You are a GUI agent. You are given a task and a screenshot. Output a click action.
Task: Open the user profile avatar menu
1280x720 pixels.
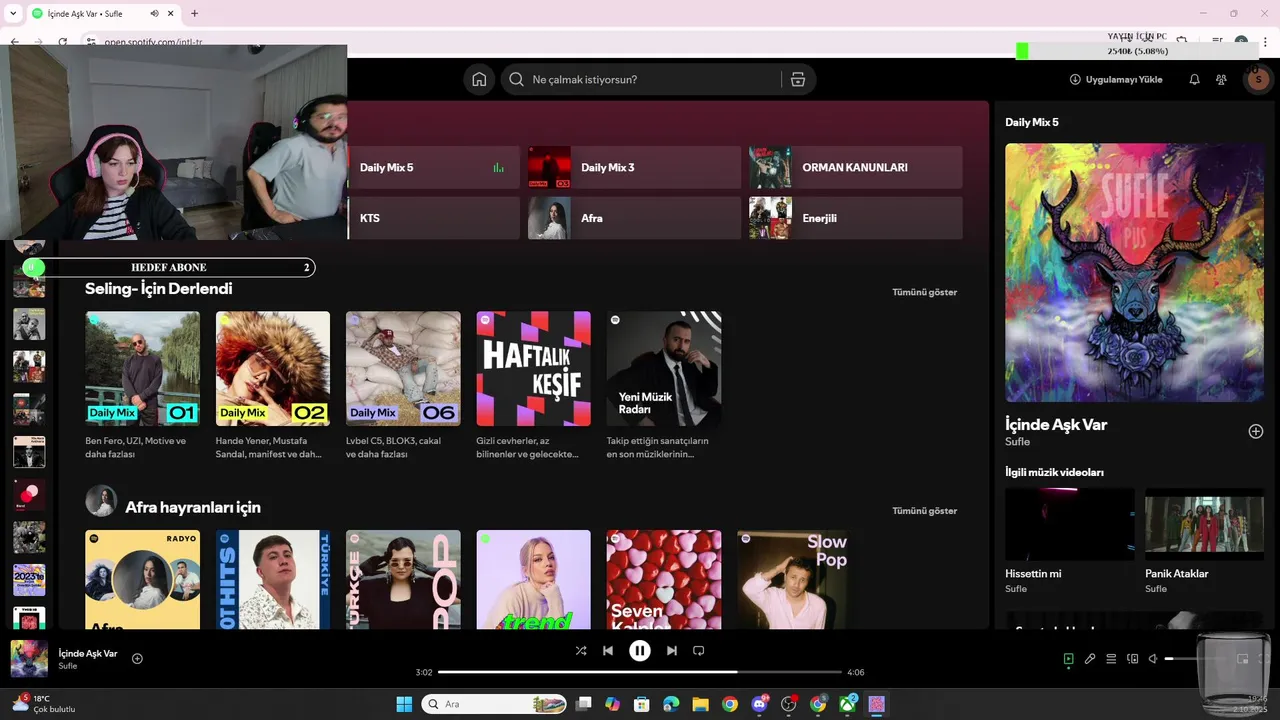1257,80
